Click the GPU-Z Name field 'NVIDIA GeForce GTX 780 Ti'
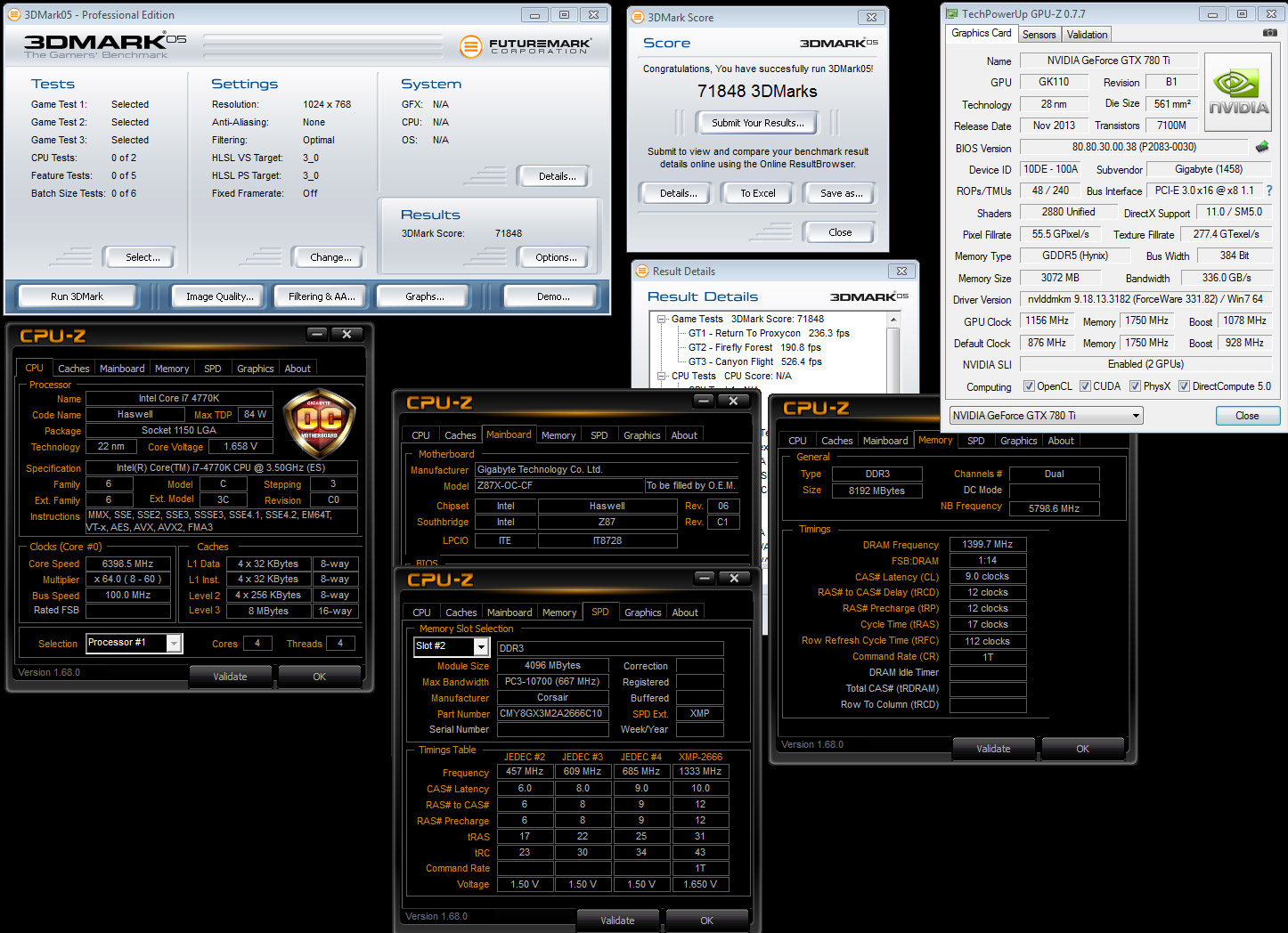 pyautogui.click(x=1108, y=61)
